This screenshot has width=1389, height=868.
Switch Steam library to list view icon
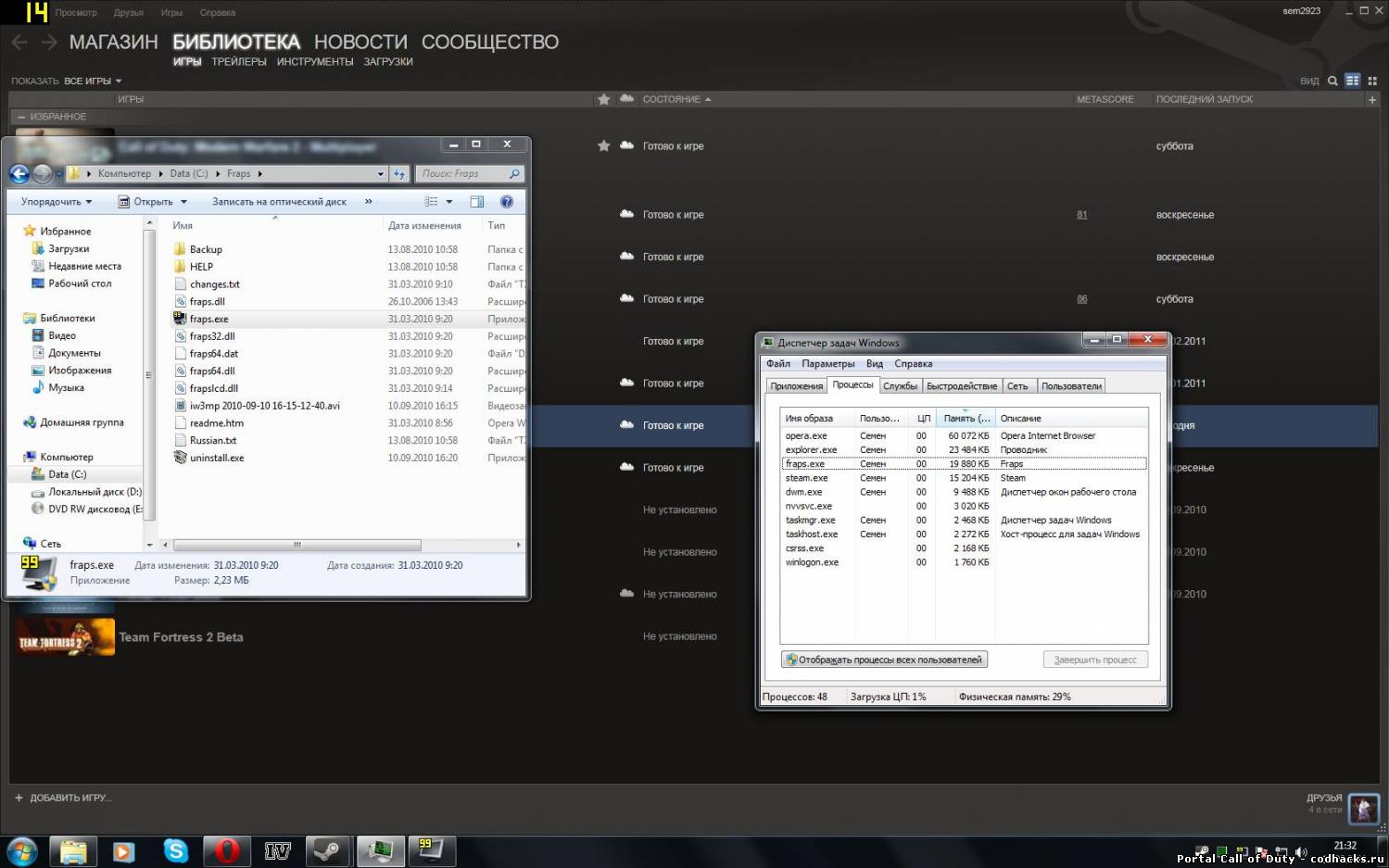[x=1353, y=81]
